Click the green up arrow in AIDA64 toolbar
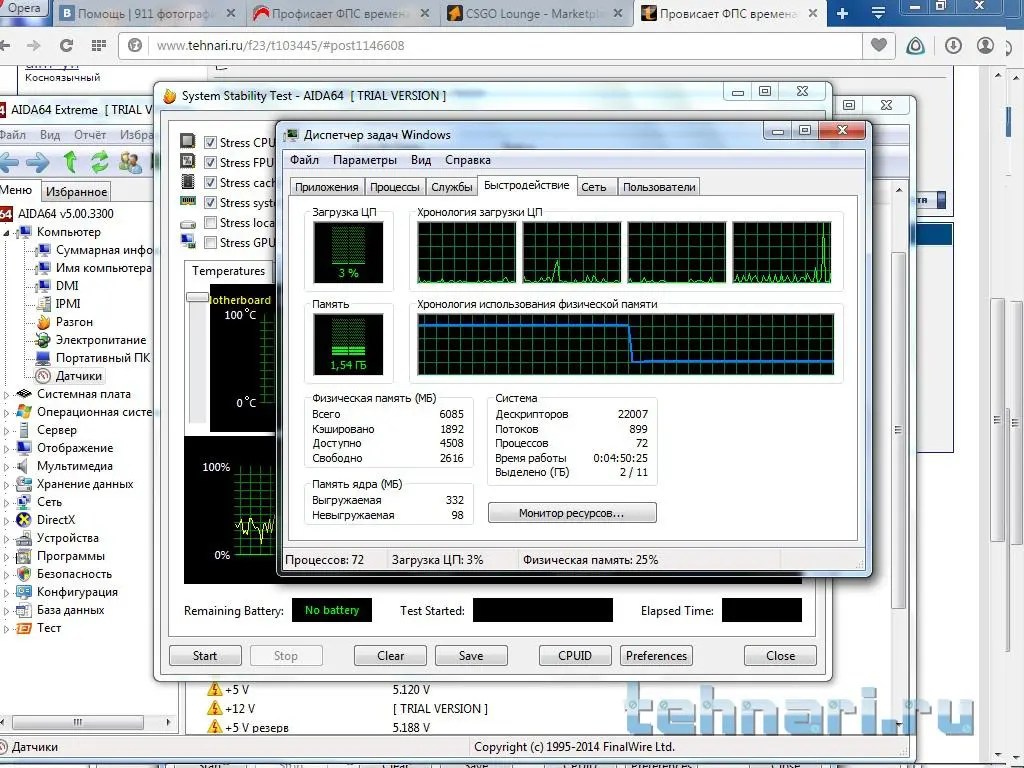1024x768 pixels. click(70, 161)
